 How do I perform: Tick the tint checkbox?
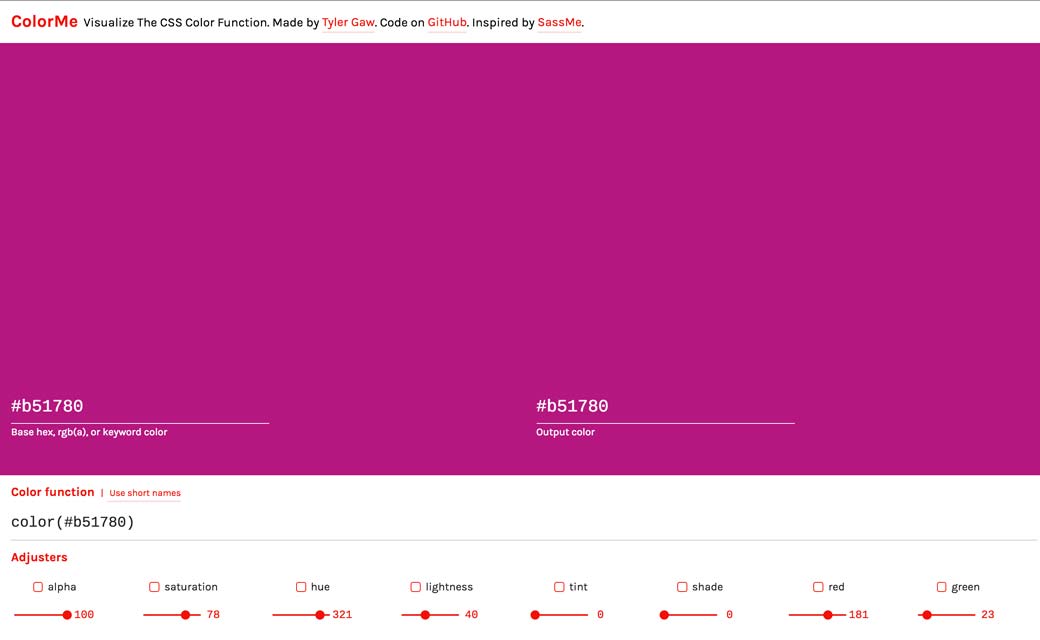(x=559, y=587)
